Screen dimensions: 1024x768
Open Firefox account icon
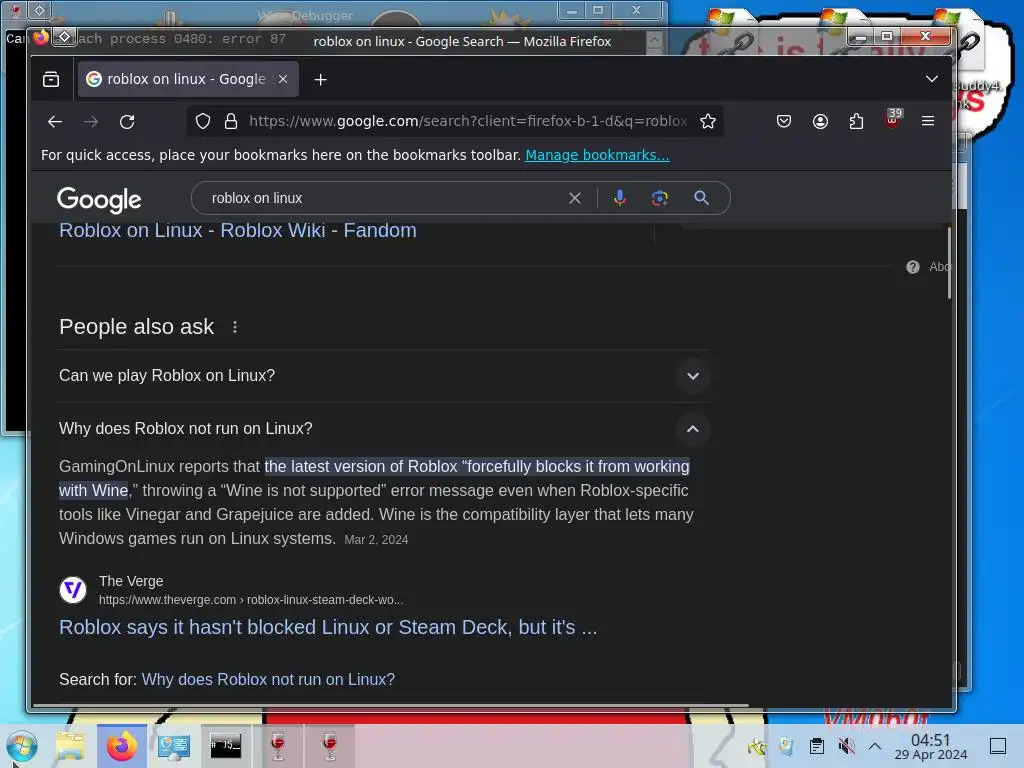820,121
